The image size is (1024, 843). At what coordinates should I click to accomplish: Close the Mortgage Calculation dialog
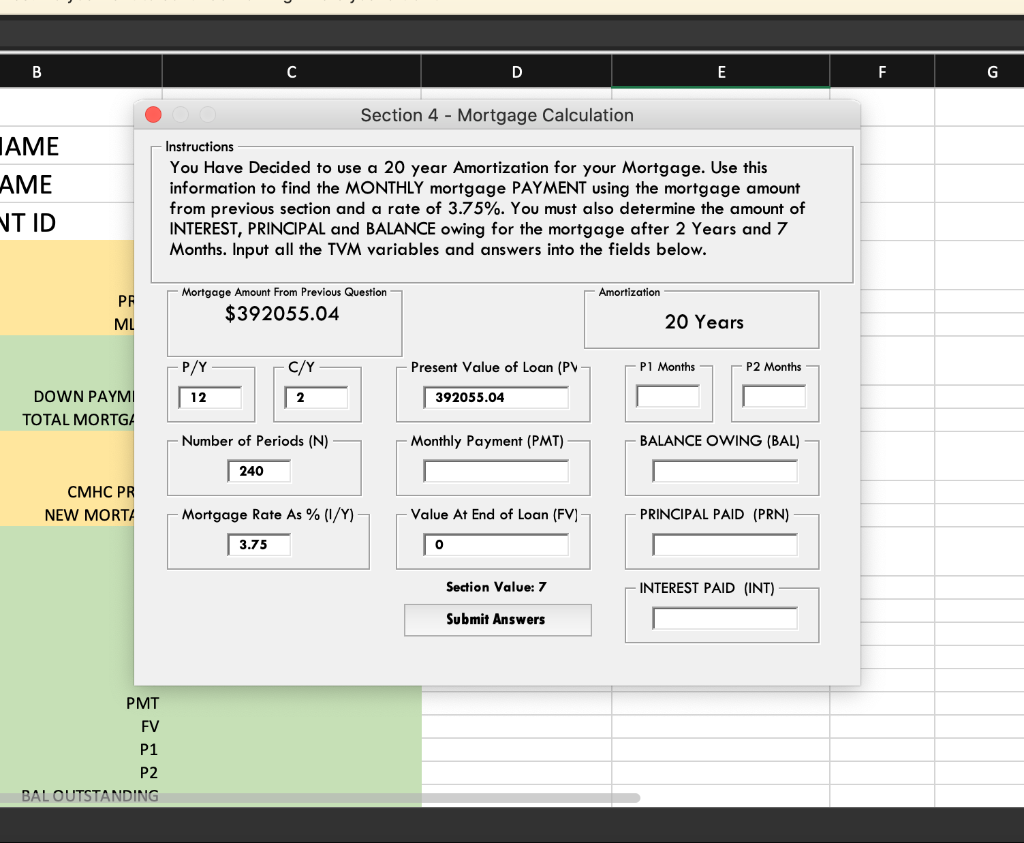(x=153, y=115)
